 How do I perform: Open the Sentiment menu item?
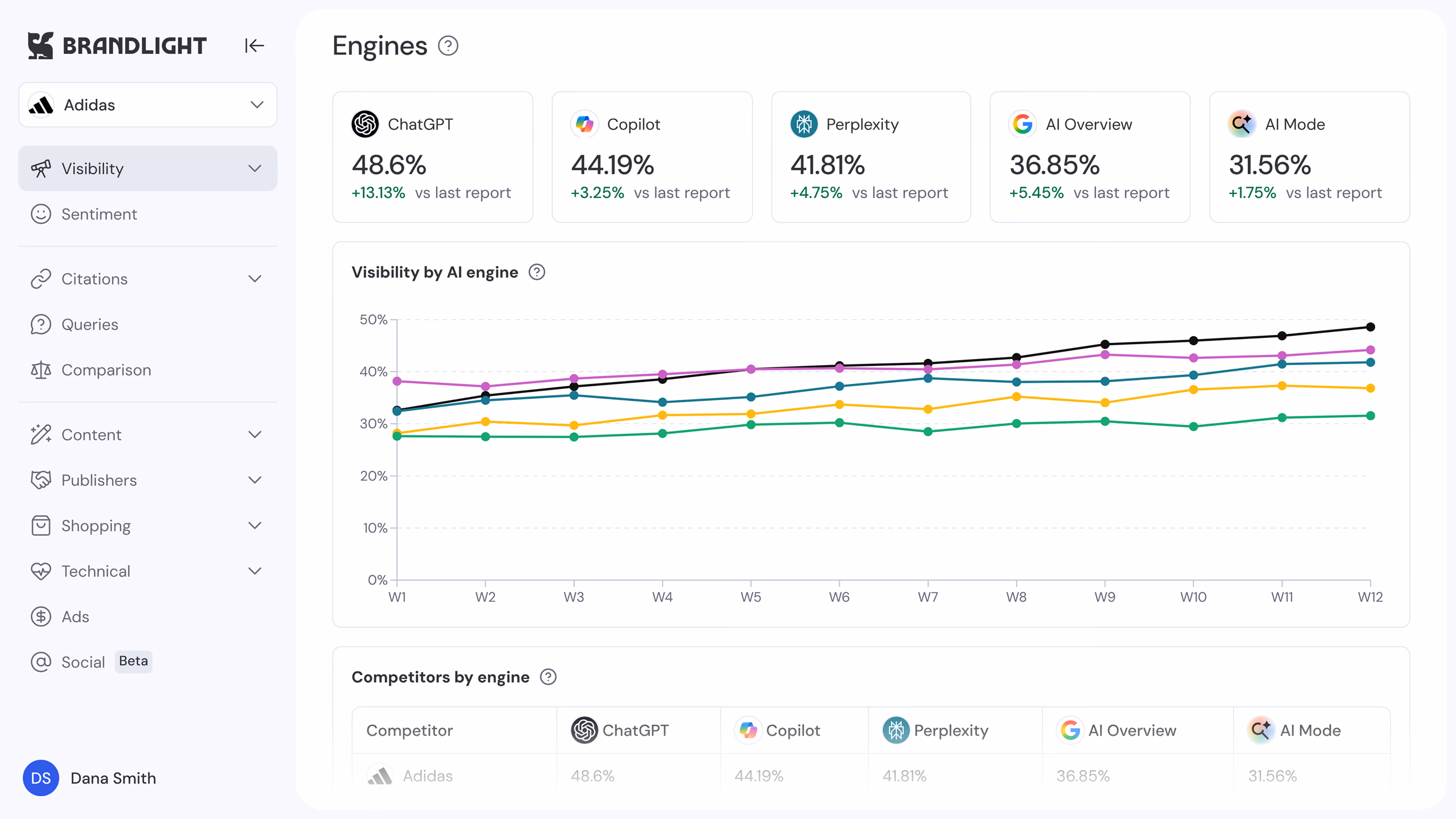pos(148,214)
